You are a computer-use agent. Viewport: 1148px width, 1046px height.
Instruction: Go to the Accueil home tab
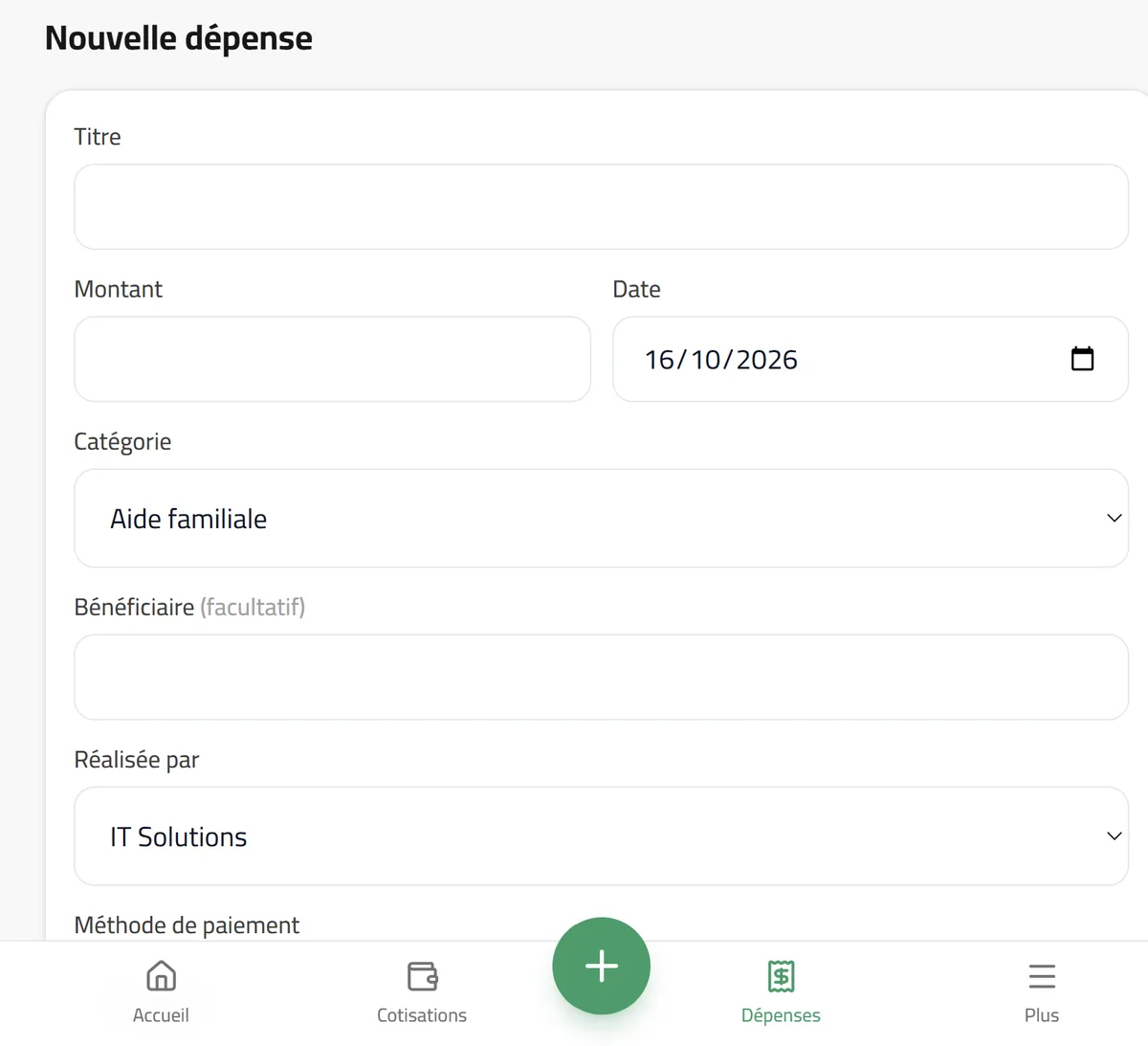(161, 992)
